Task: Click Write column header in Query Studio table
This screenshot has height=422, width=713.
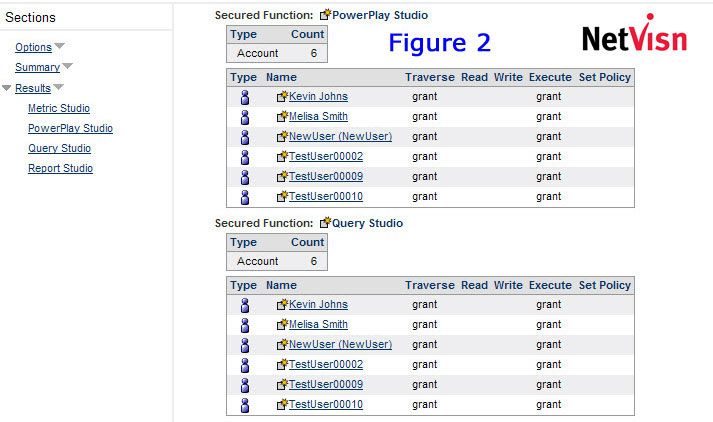Action: point(508,285)
